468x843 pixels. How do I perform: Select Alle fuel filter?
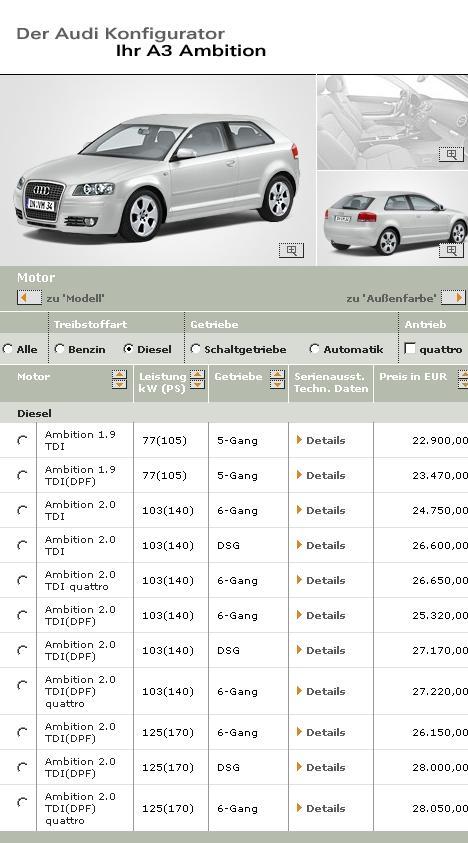click(x=8, y=349)
